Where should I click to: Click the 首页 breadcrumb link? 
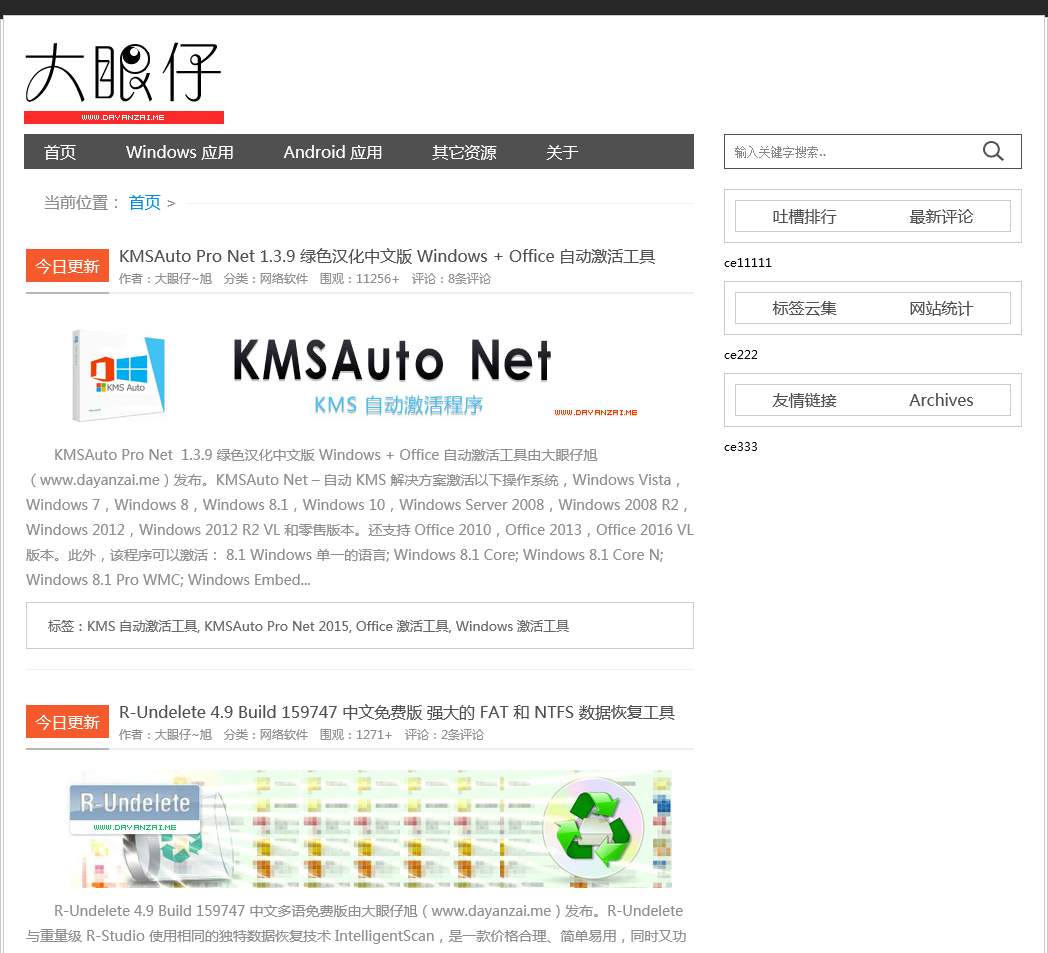145,202
